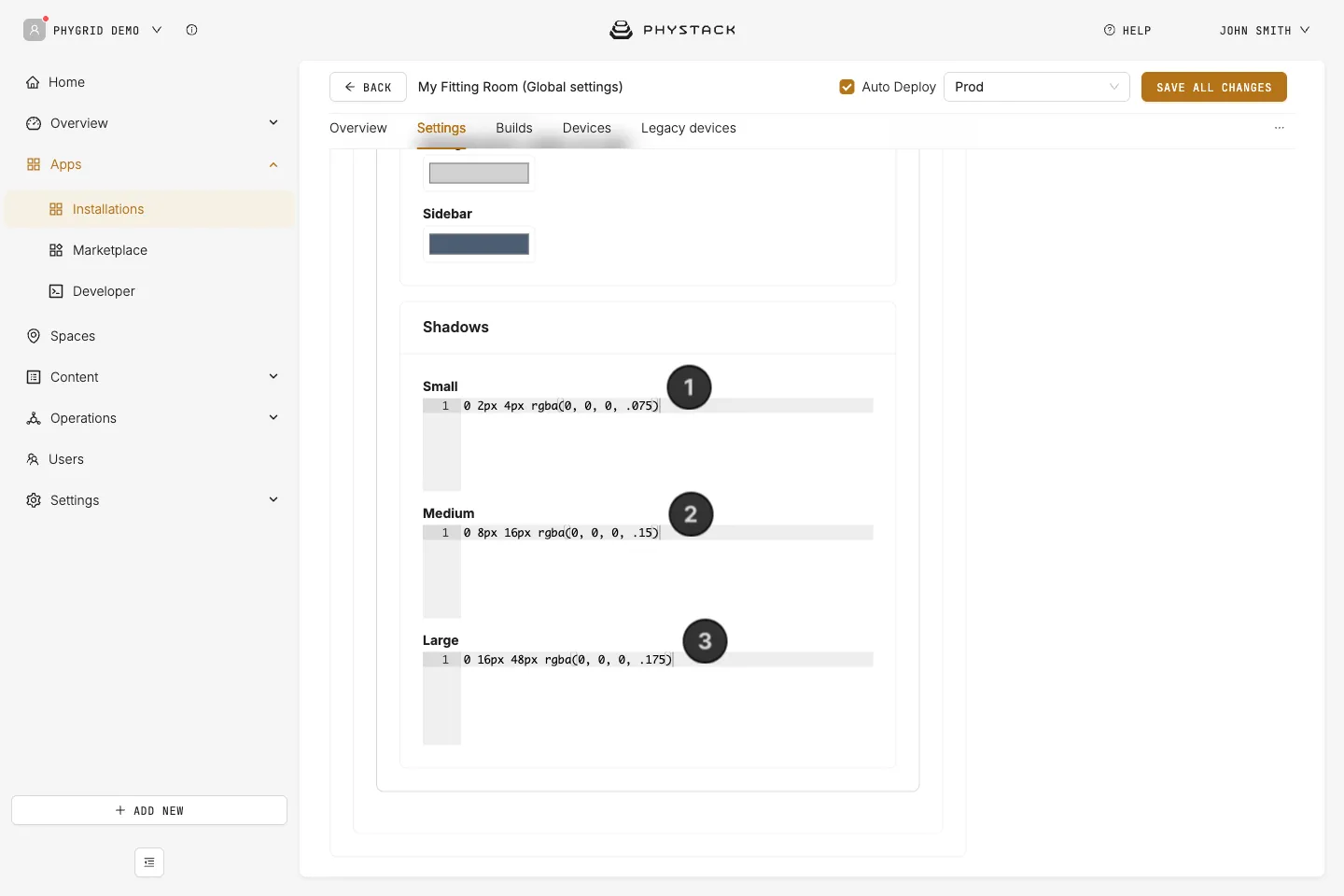Click the Developer terminal icon

[56, 291]
